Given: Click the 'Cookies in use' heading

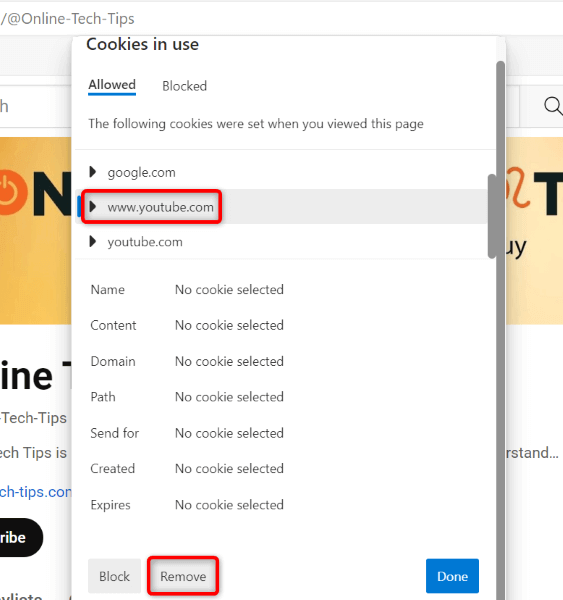Looking at the screenshot, I should (x=142, y=44).
